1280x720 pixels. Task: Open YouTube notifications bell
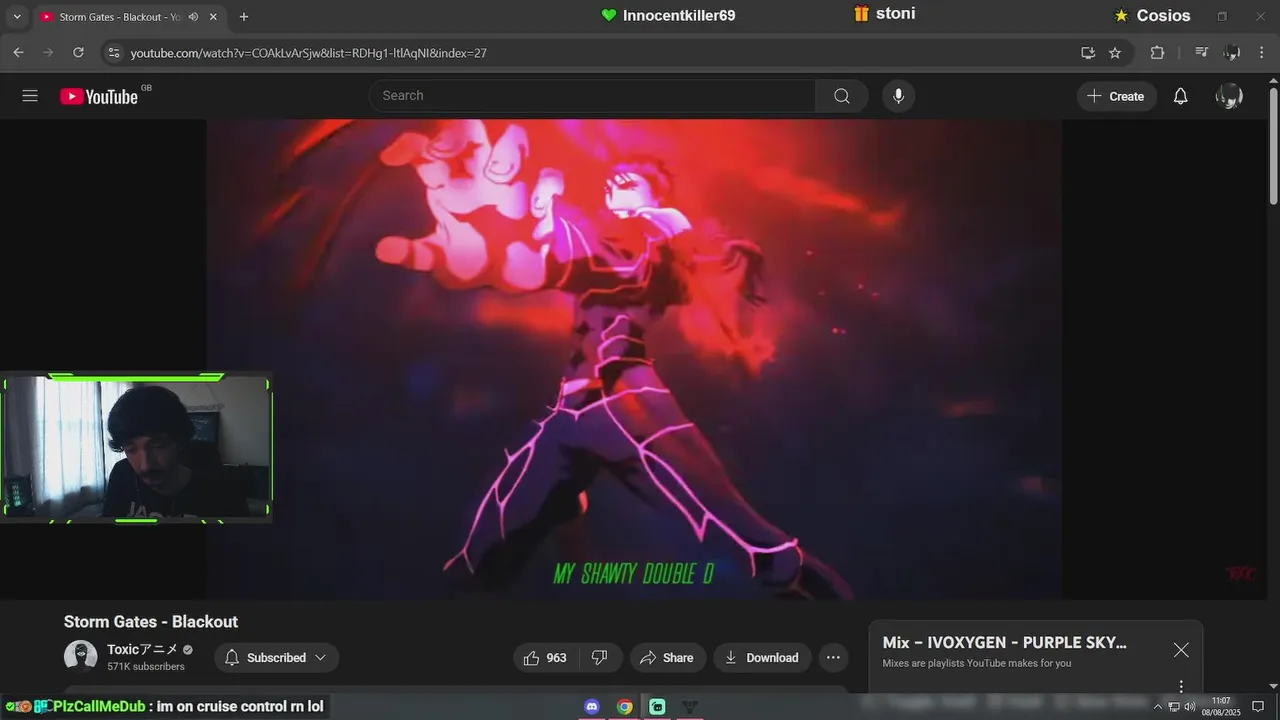tap(1180, 96)
